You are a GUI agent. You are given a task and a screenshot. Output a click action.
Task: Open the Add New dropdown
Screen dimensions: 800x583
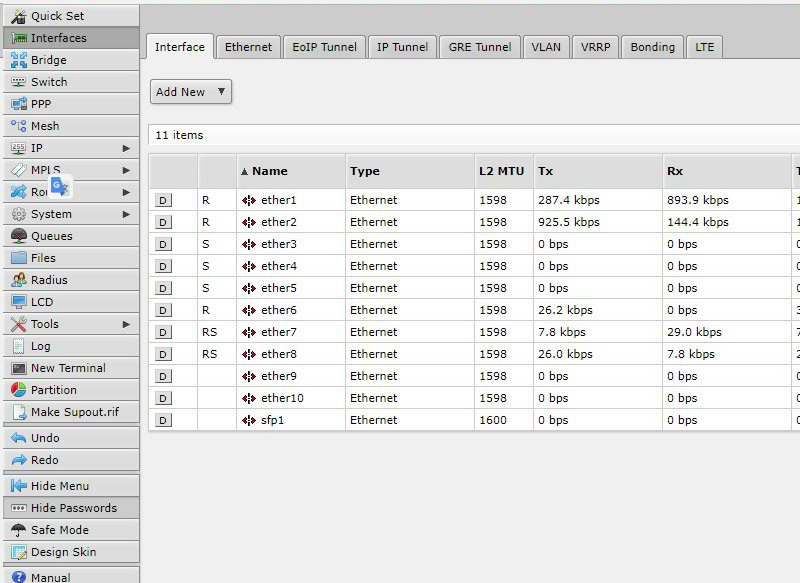pyautogui.click(x=191, y=92)
